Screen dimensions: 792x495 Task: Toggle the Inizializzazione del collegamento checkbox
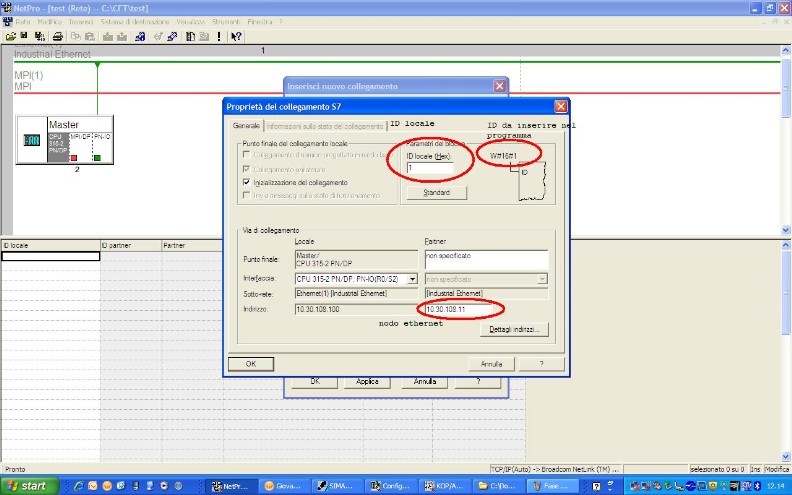(246, 182)
